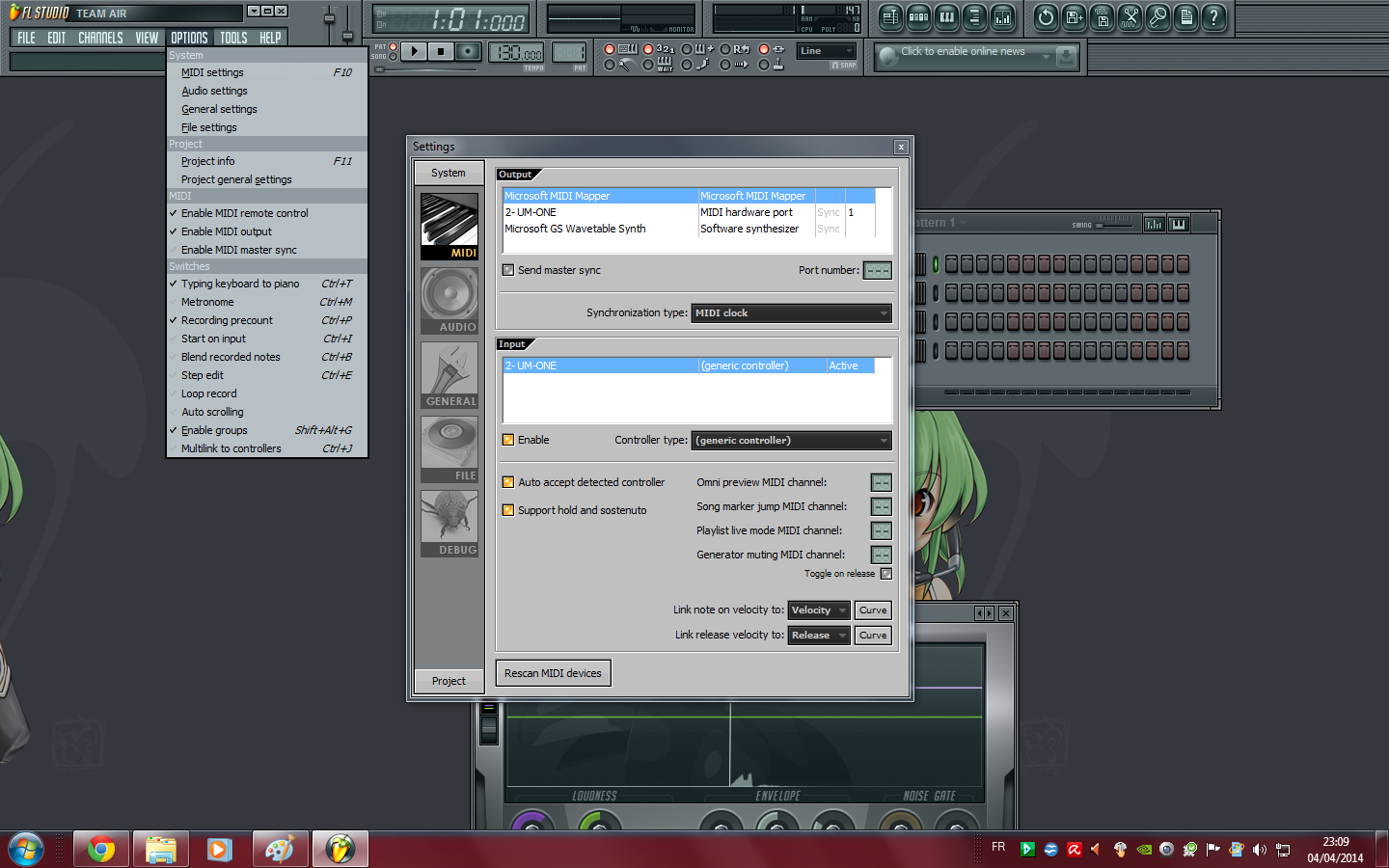Image resolution: width=1389 pixels, height=868 pixels.
Task: Open the Link note on velocity dropdown
Action: 819,610
